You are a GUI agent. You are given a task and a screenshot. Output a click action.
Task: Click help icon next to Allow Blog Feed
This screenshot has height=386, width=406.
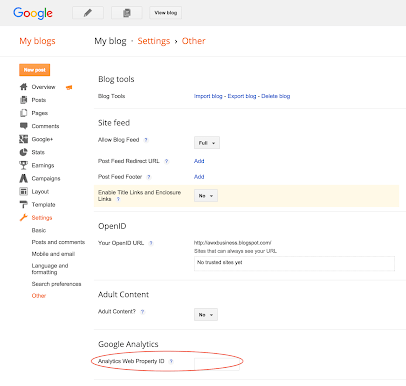tap(146, 140)
